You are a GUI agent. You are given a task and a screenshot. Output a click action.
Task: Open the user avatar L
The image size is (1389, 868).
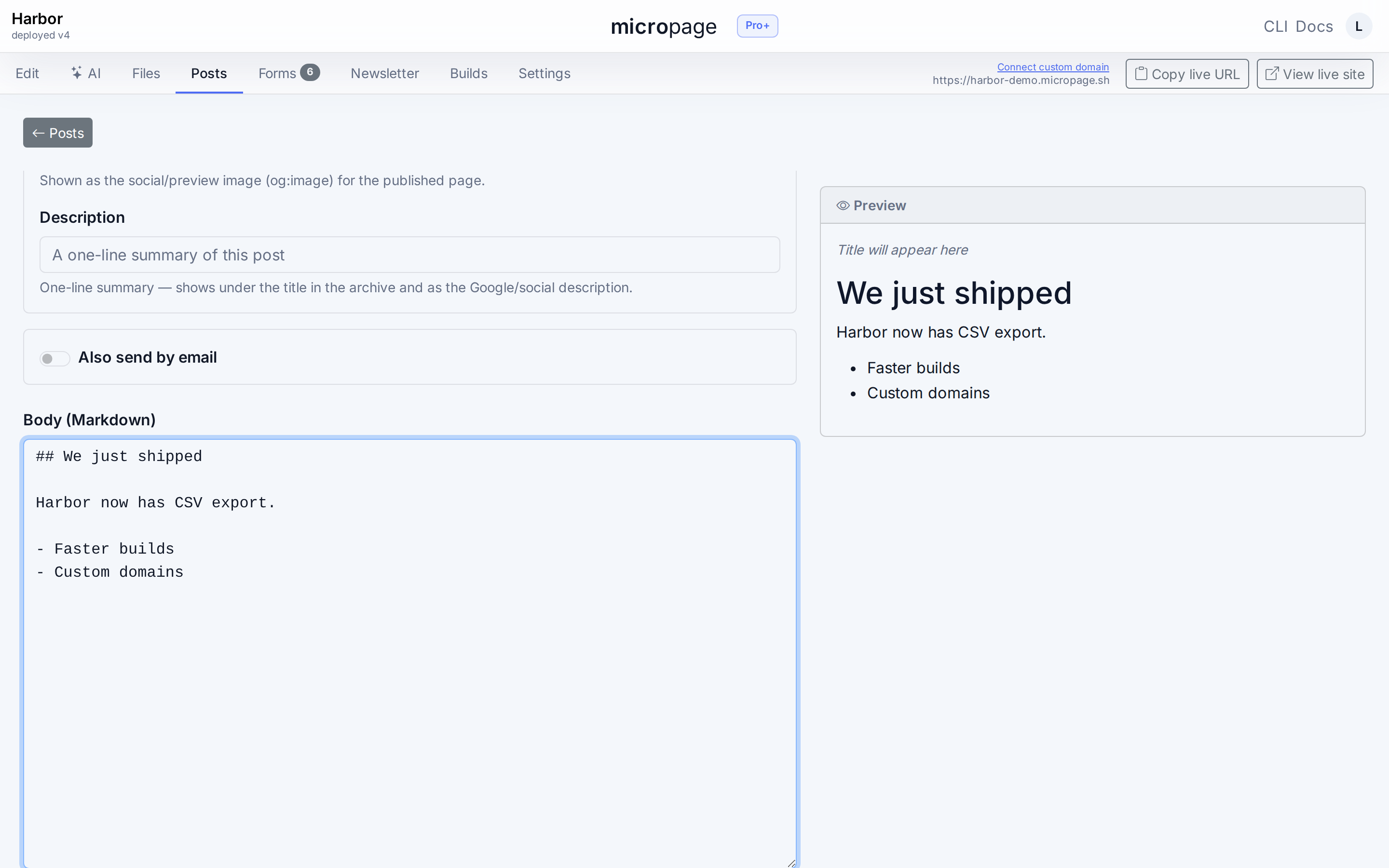1359,27
